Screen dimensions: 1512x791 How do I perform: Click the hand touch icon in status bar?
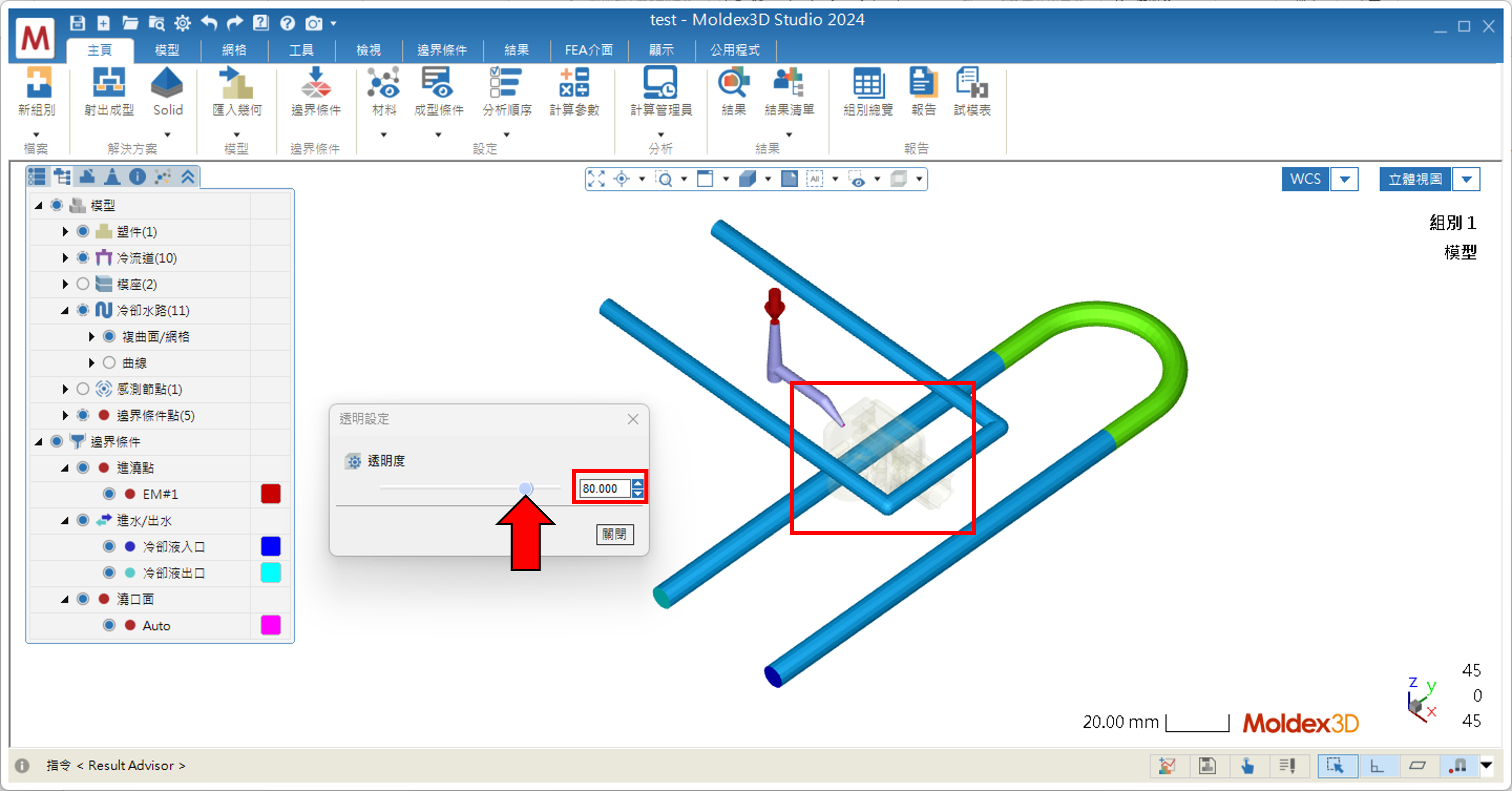pos(1247,766)
